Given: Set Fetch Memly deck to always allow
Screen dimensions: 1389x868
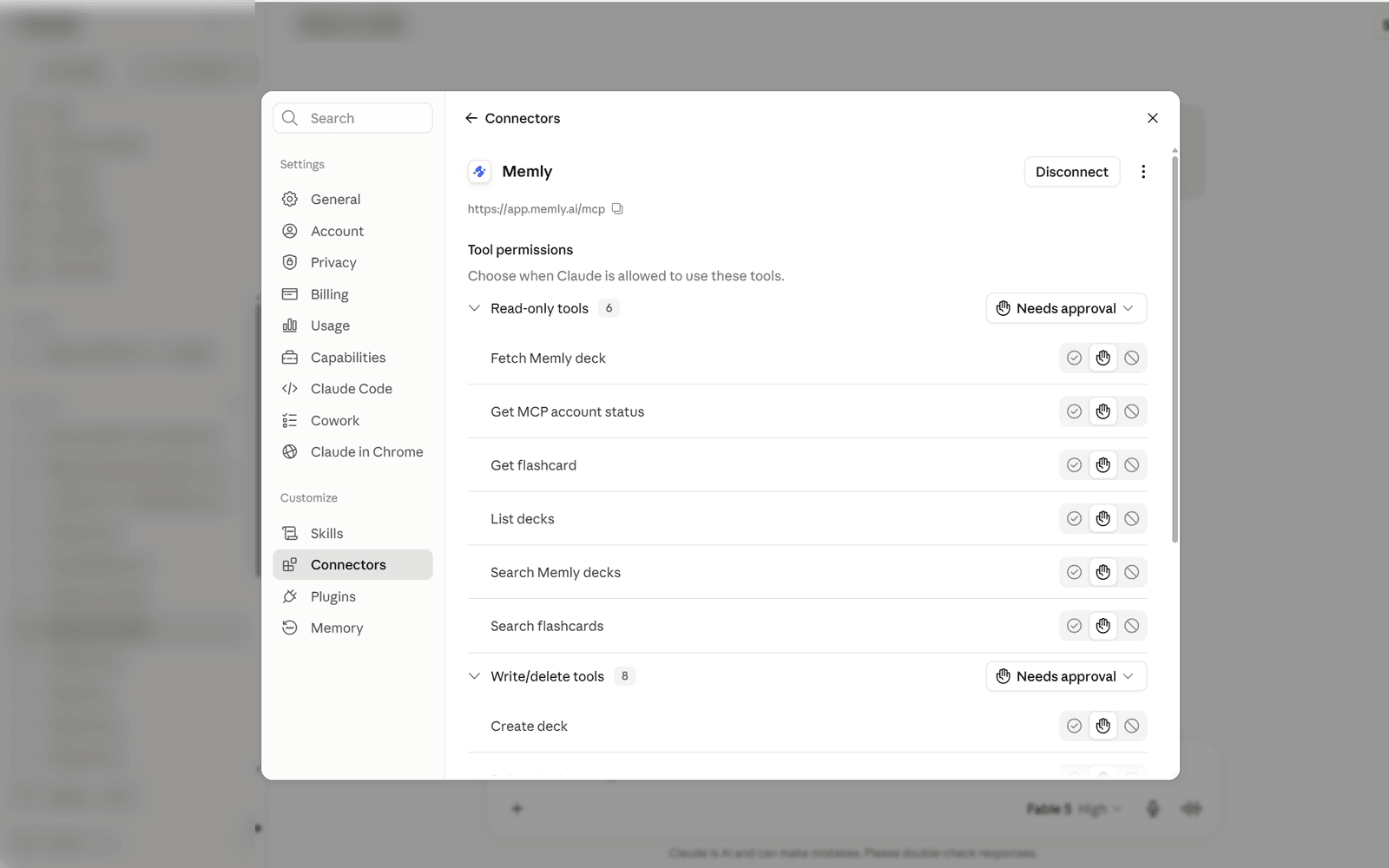Looking at the screenshot, I should click(1074, 358).
